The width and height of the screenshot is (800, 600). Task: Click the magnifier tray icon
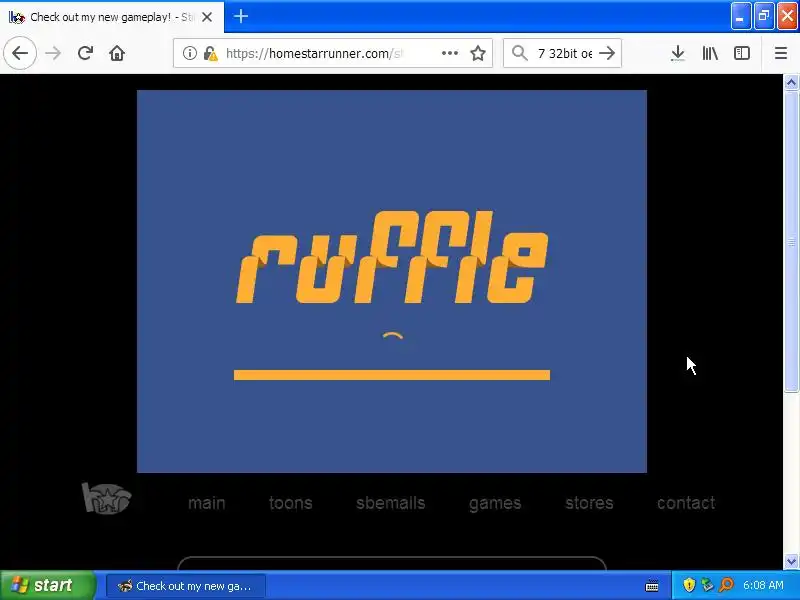pyautogui.click(x=726, y=585)
